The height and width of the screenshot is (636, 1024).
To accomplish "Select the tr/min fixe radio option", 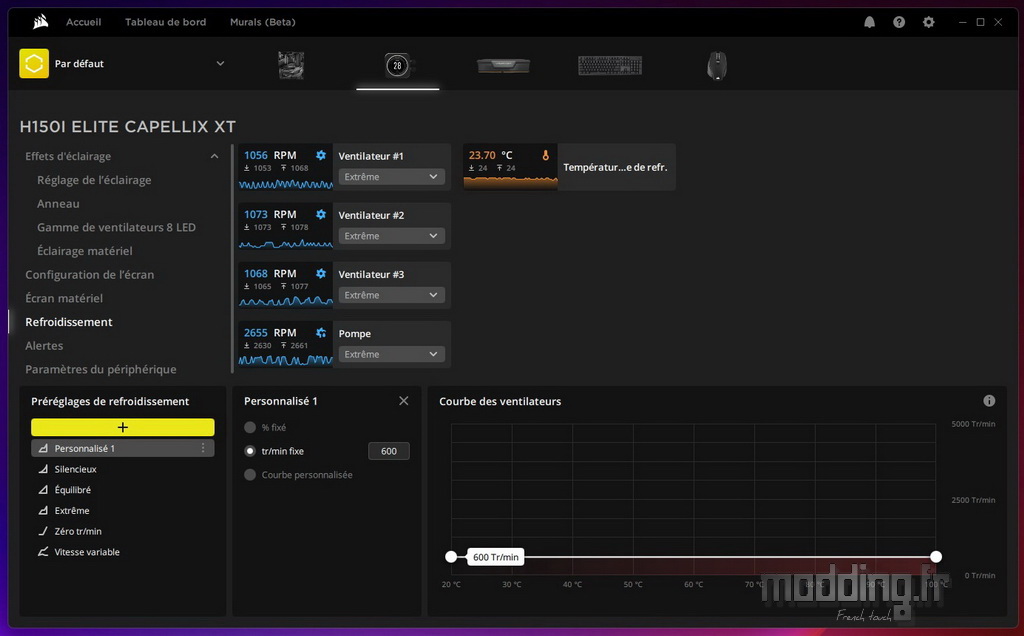I will [249, 451].
